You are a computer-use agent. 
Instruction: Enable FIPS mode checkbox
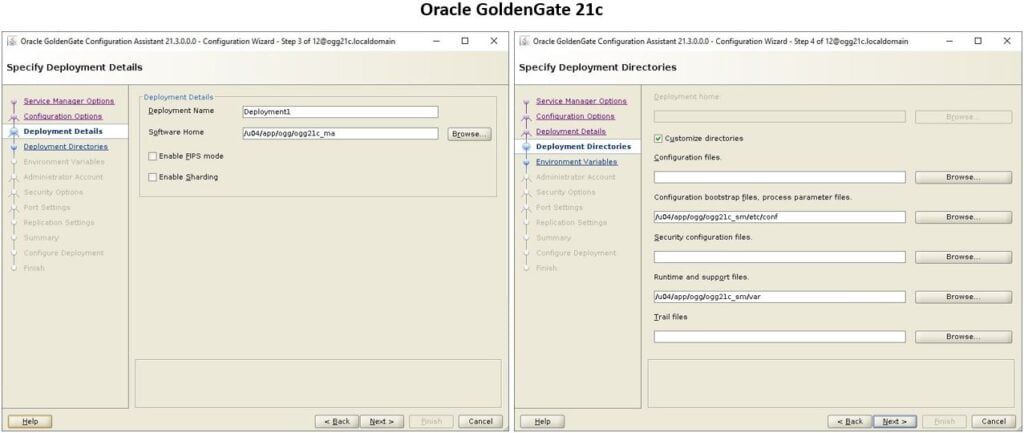(x=152, y=156)
